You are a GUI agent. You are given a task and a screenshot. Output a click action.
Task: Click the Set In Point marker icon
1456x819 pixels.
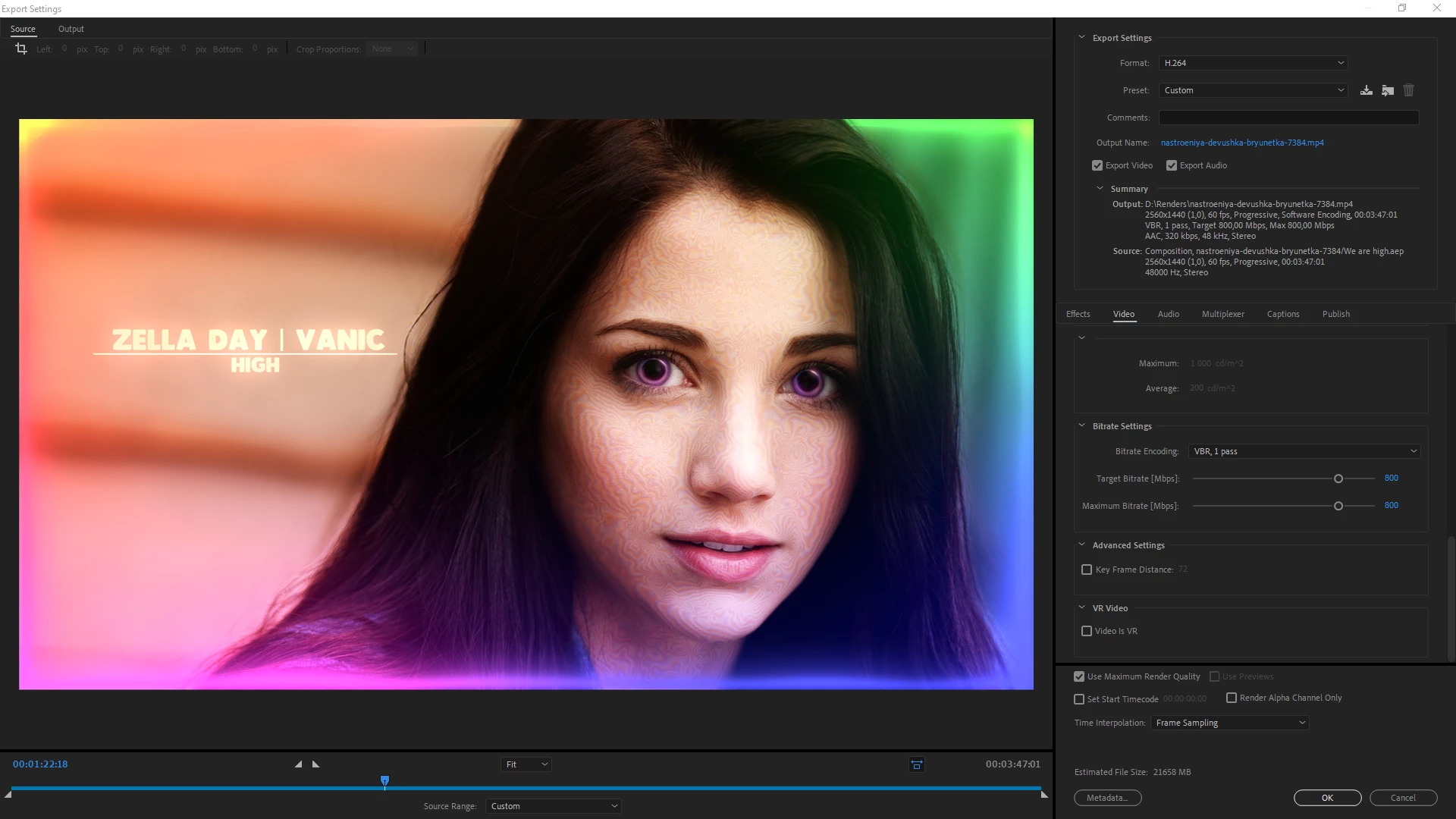click(x=298, y=764)
